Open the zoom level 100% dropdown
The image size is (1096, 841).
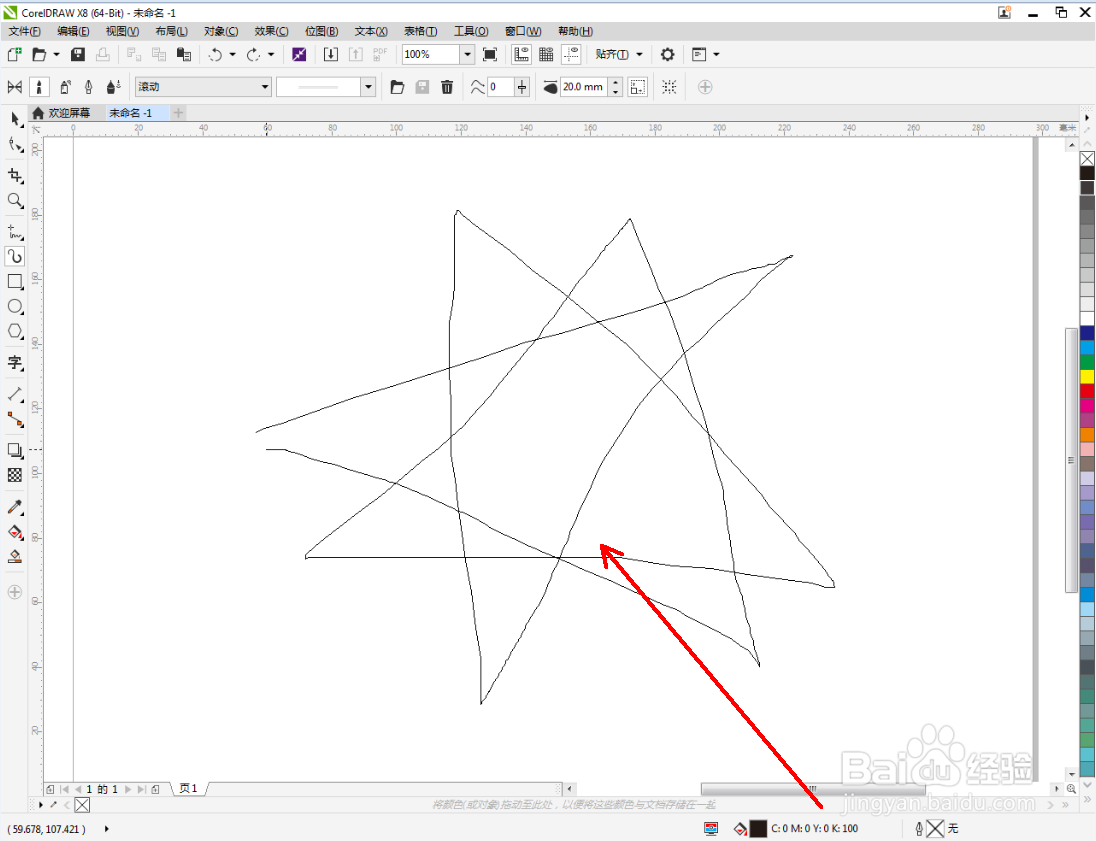point(467,55)
